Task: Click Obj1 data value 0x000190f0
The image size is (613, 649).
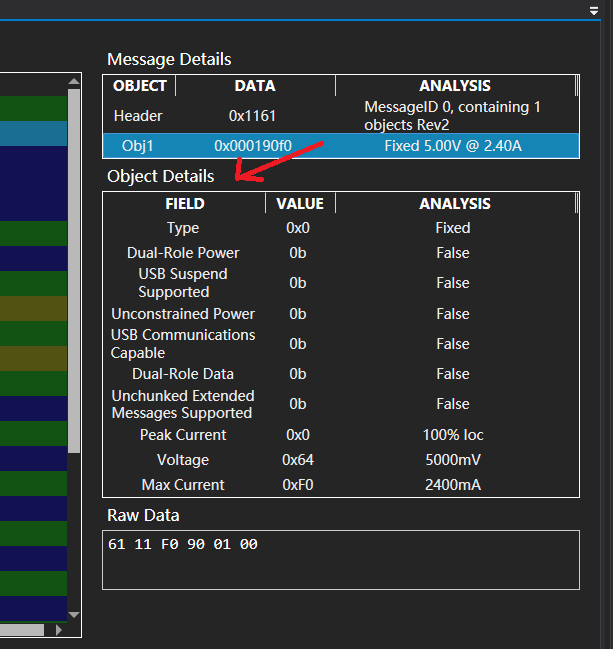Action: [253, 146]
